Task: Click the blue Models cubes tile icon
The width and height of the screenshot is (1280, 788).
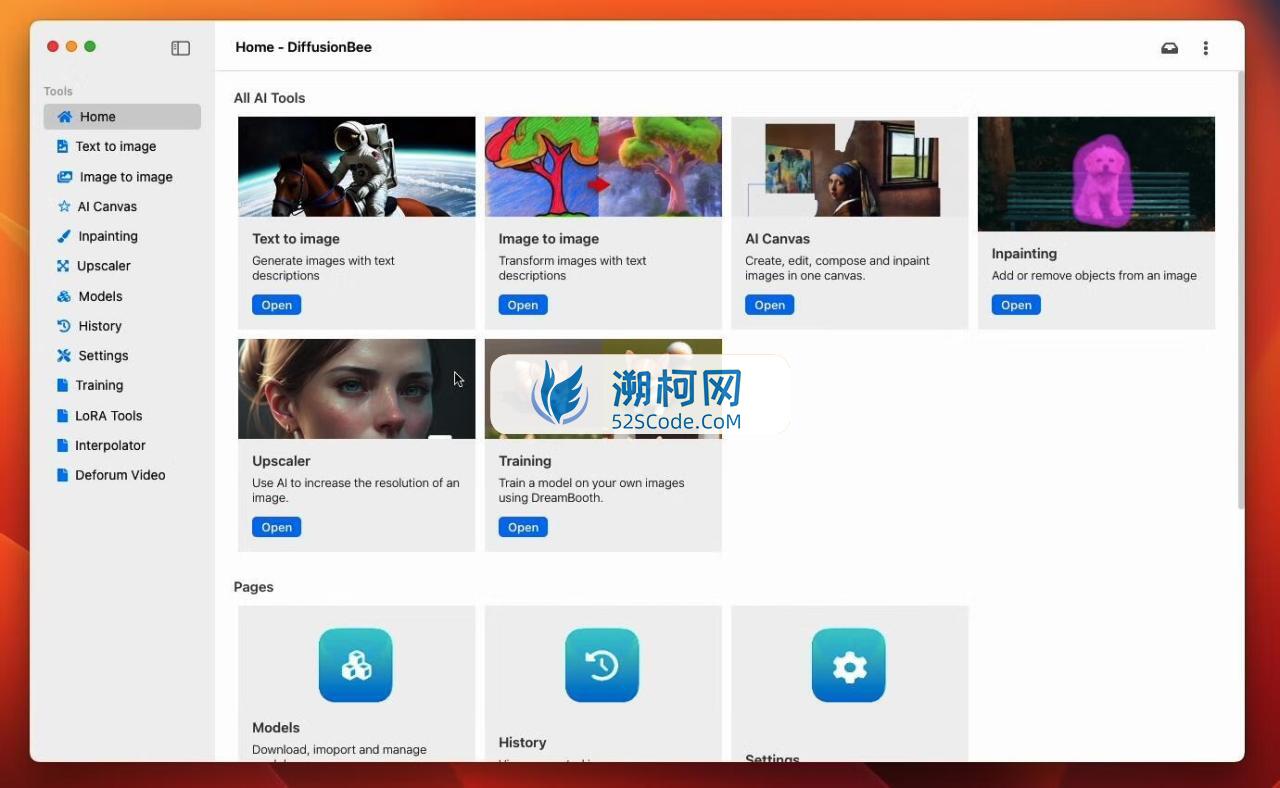Action: point(356,665)
